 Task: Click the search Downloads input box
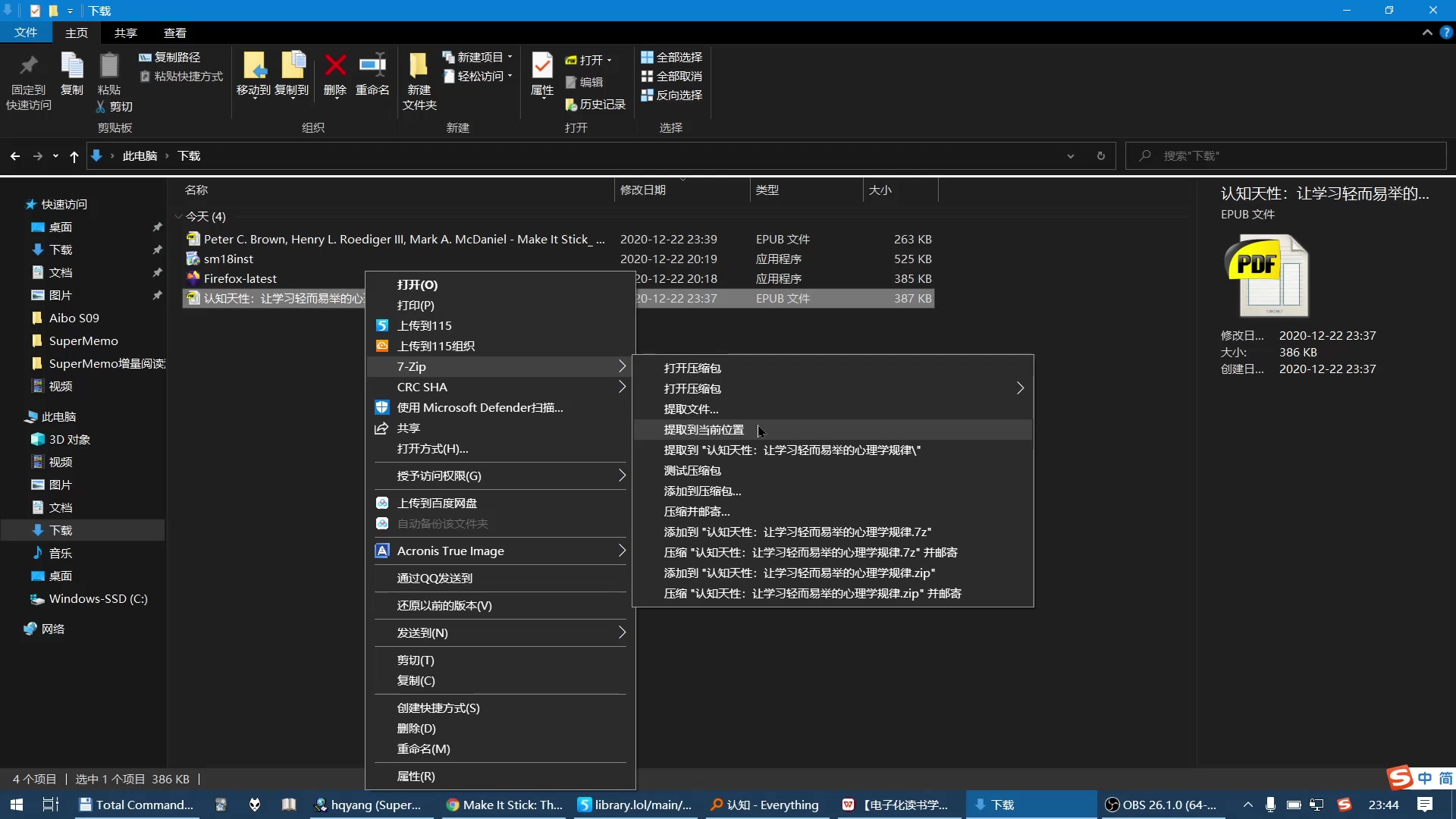pyautogui.click(x=1286, y=156)
